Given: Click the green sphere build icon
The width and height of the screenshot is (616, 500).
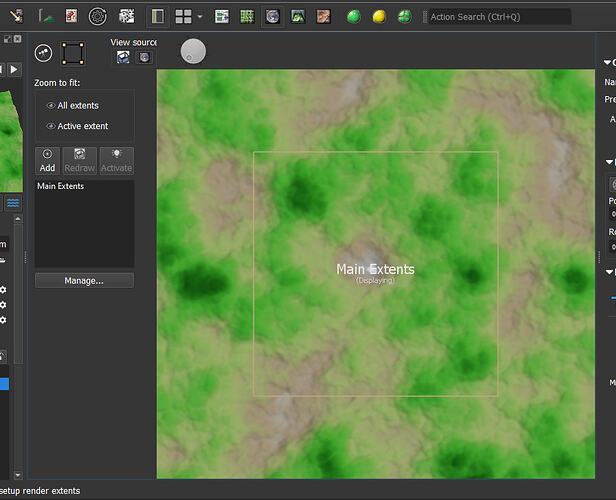Looking at the screenshot, I should [x=354, y=17].
